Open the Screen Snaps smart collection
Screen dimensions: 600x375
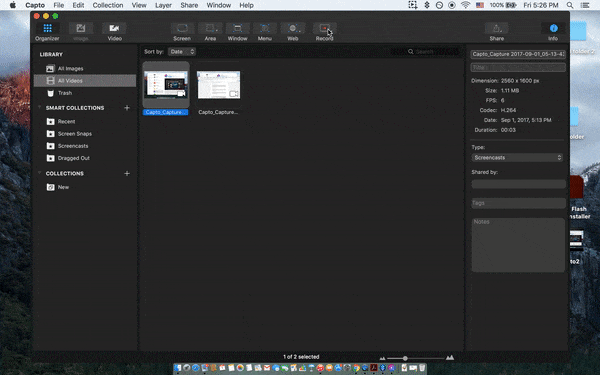(x=85, y=134)
